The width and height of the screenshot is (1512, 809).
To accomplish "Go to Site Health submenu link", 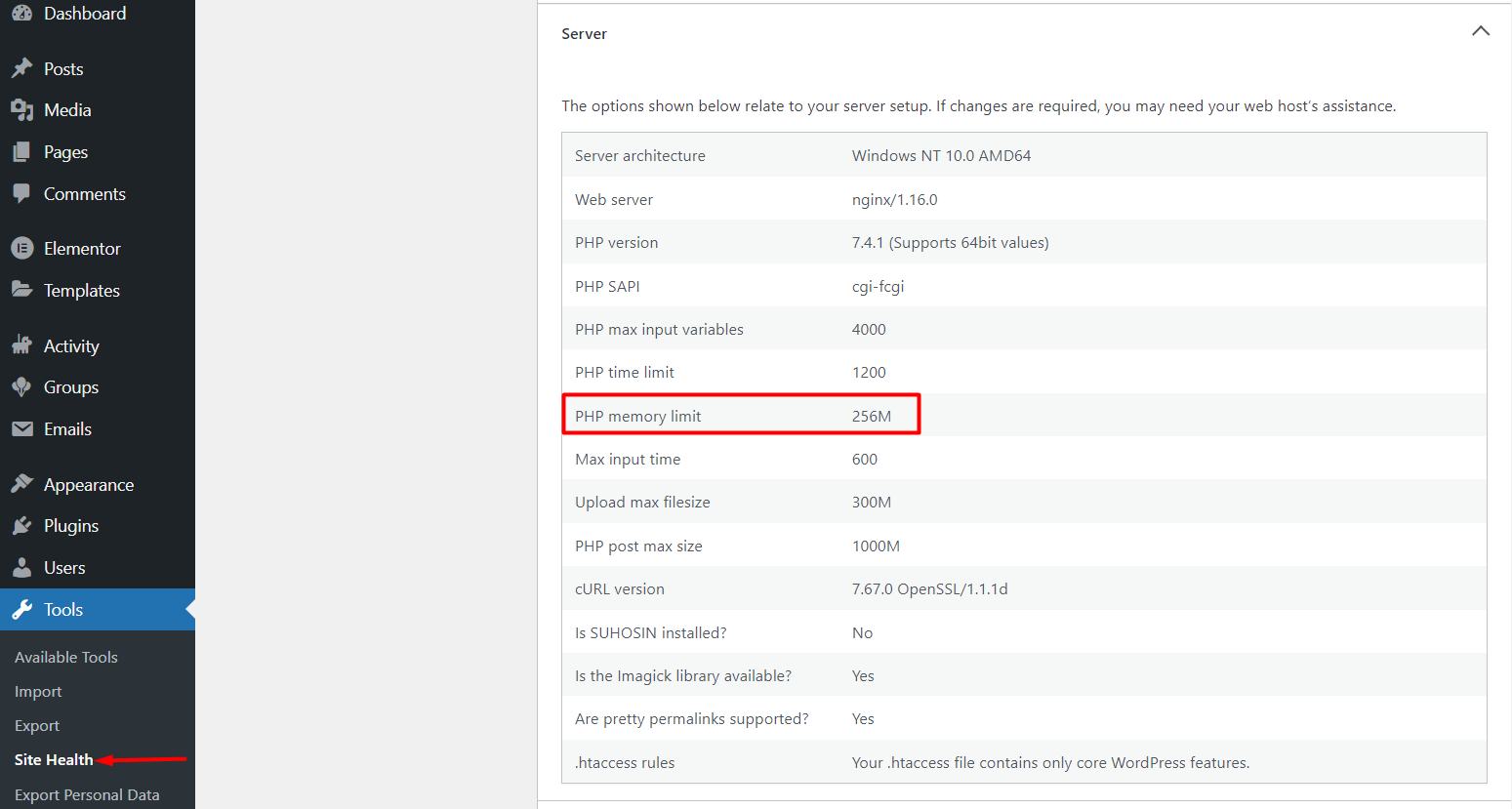I will (x=54, y=760).
